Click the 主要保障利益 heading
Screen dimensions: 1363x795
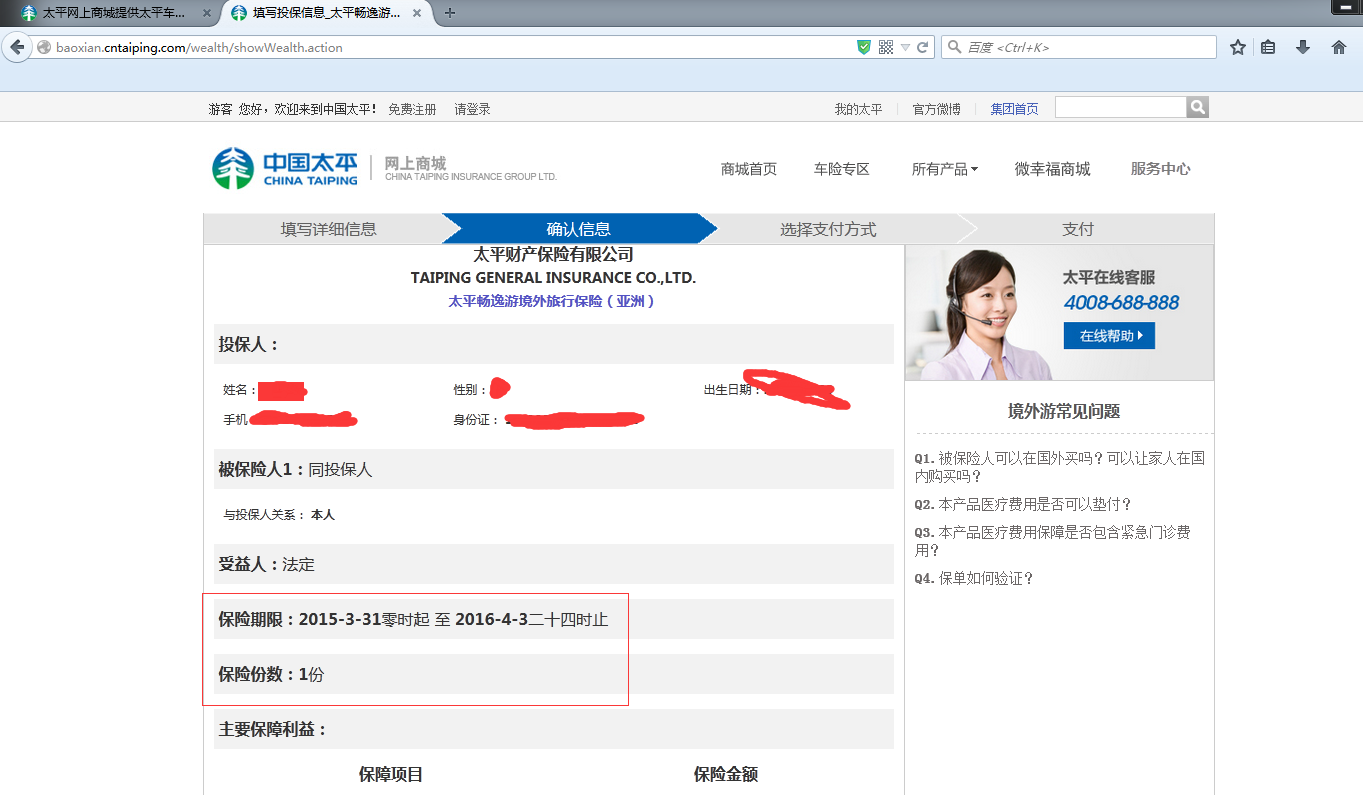273,730
